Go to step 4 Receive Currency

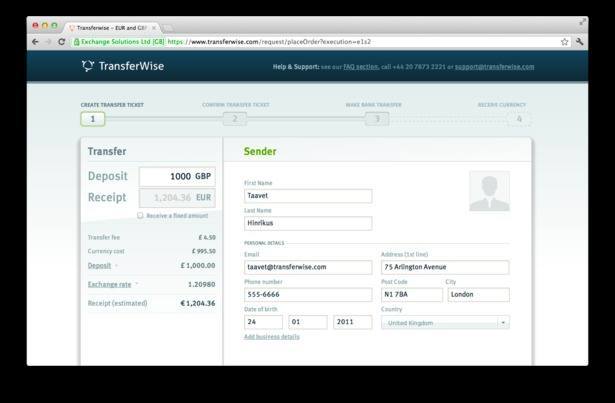pos(519,119)
